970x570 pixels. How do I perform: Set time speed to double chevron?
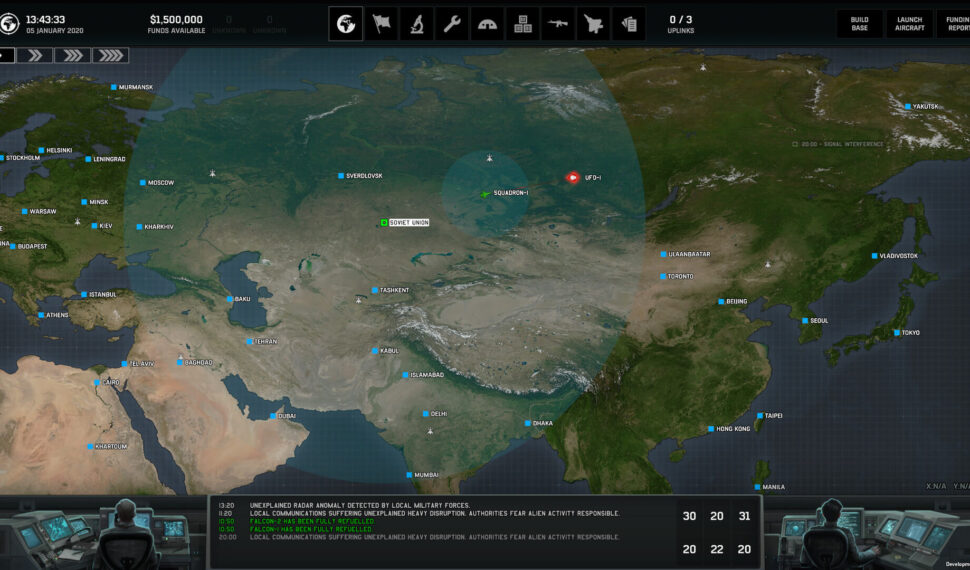35,55
